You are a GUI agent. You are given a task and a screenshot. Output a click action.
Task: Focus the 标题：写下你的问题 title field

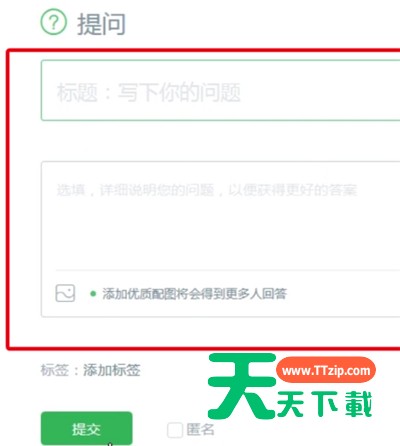pyautogui.click(x=221, y=90)
